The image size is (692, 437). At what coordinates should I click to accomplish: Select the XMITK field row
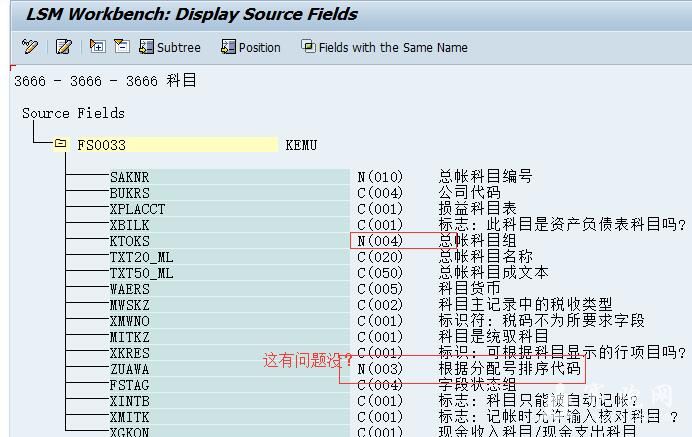click(229, 417)
